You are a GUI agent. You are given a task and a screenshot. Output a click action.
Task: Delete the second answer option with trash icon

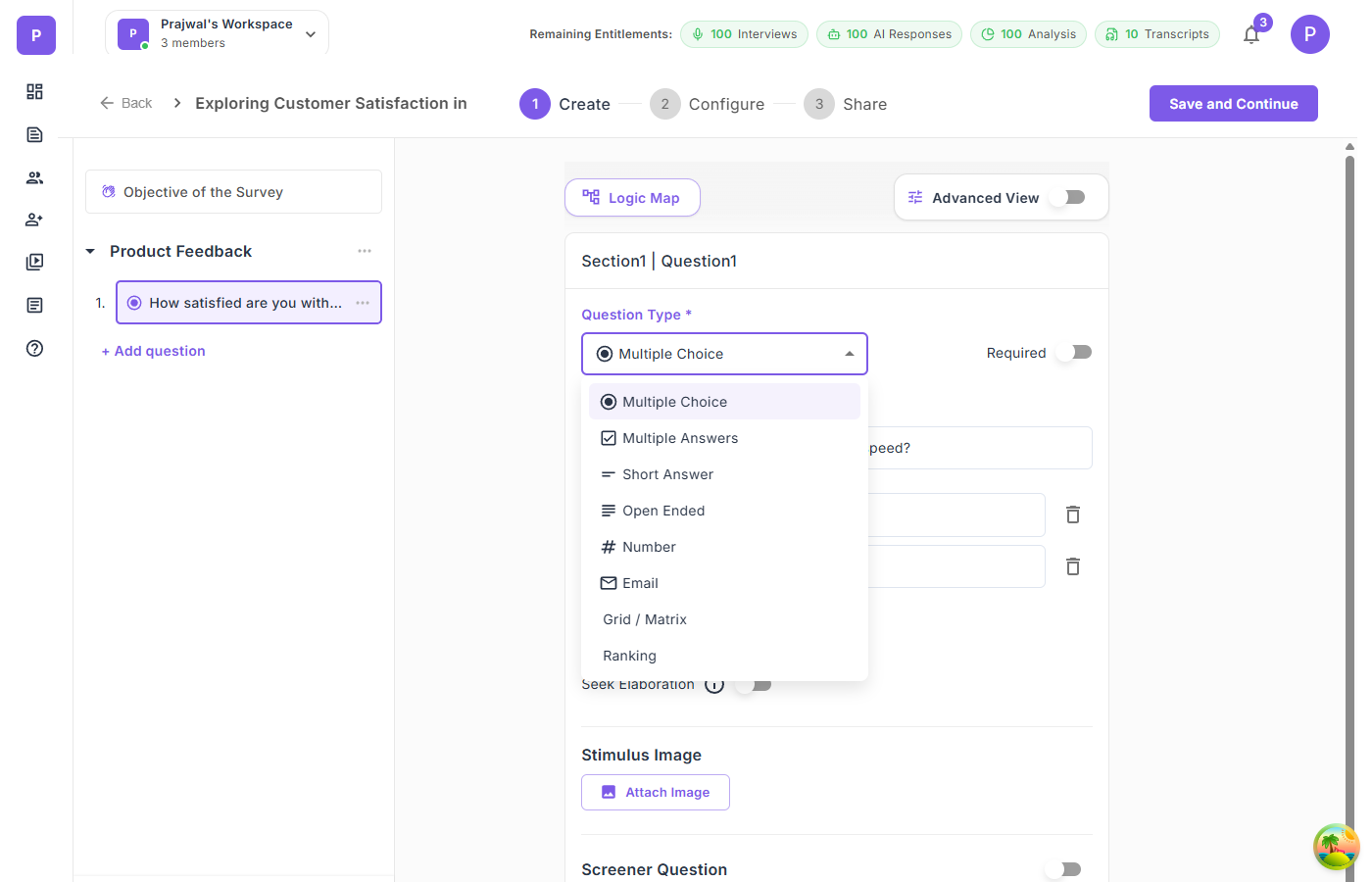1073,566
